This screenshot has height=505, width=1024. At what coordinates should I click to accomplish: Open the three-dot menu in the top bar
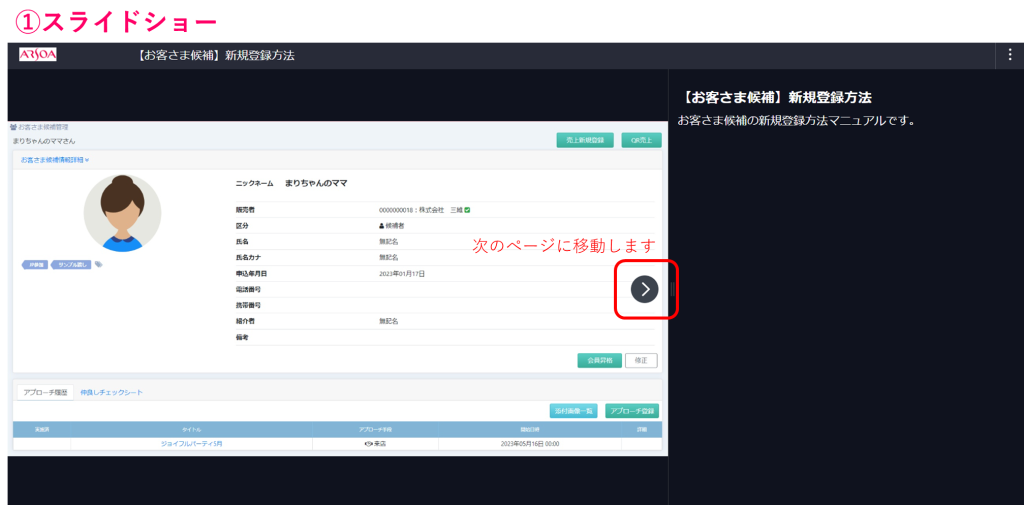(x=1010, y=55)
